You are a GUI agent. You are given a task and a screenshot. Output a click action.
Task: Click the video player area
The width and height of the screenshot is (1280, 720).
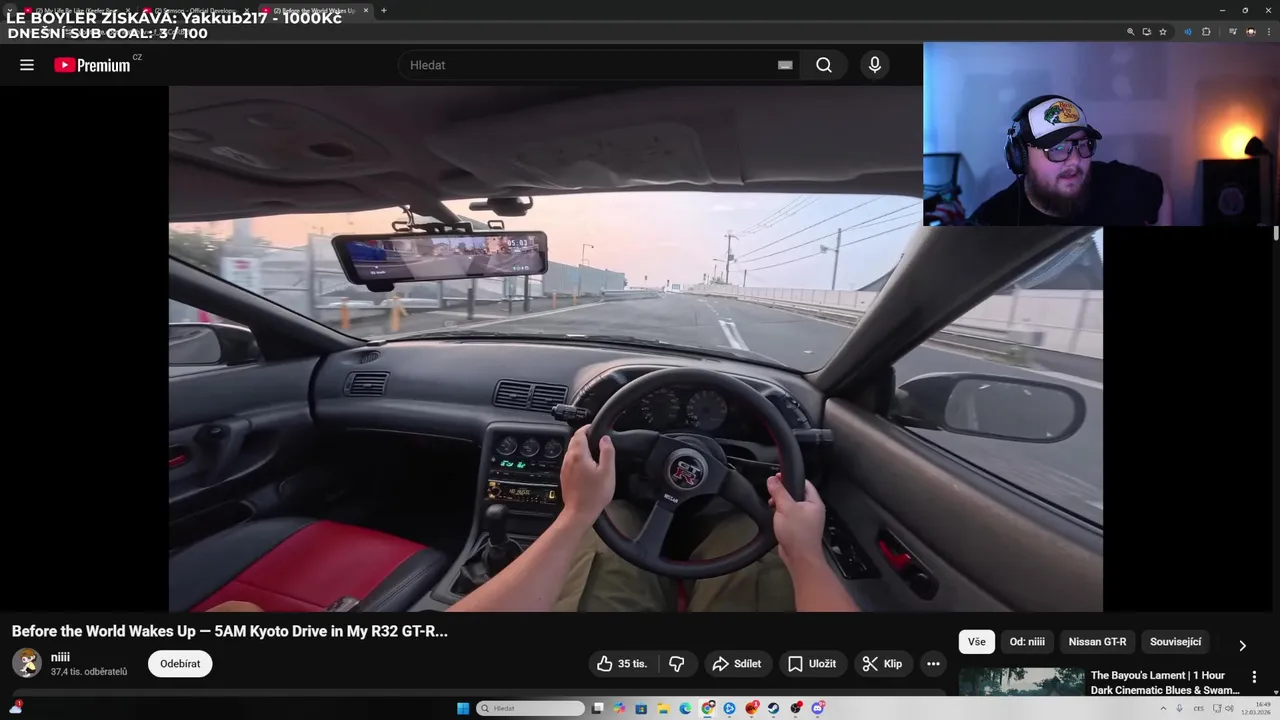(x=635, y=348)
